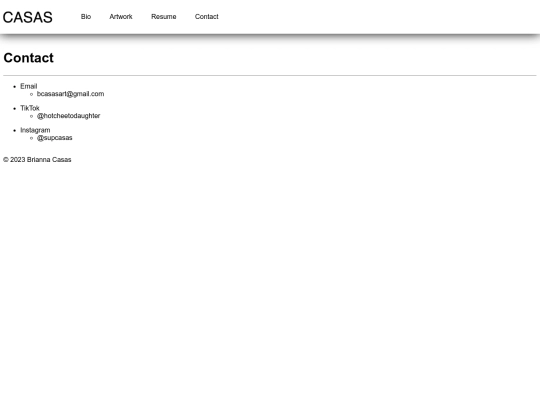
Task: Go to the Artwork page
Action: (x=121, y=17)
